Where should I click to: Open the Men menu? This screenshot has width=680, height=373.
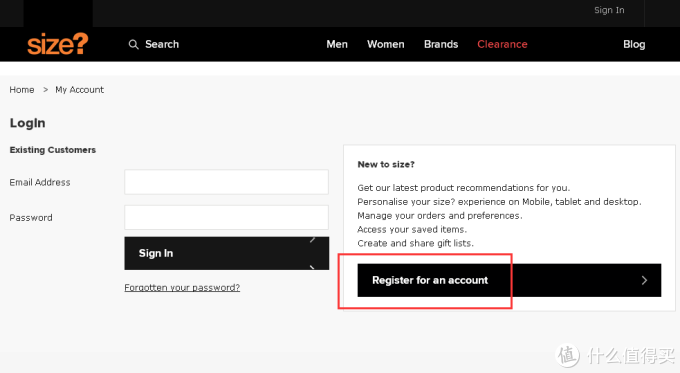point(337,44)
